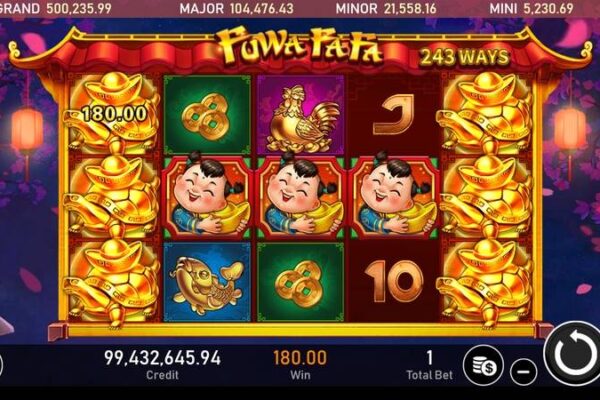Viewport: 600px width, 400px height.
Task: Select the MINI jackpot display
Action: click(531, 8)
